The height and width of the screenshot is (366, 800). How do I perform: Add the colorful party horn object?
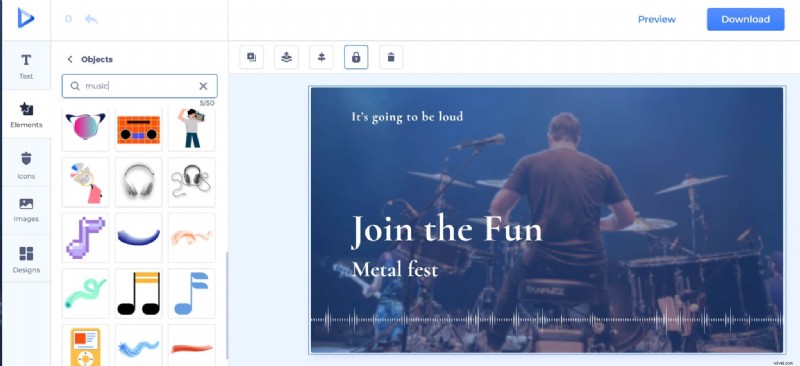point(85,182)
